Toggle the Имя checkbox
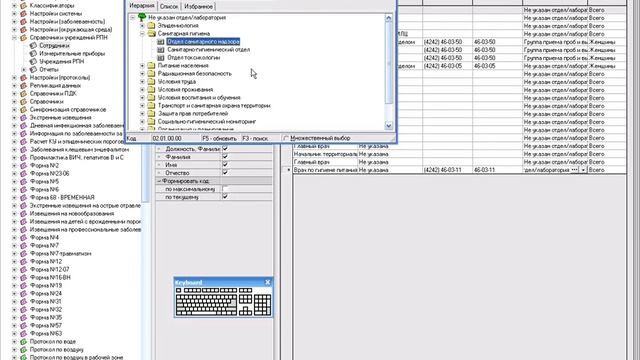The width and height of the screenshot is (640, 360). click(225, 164)
